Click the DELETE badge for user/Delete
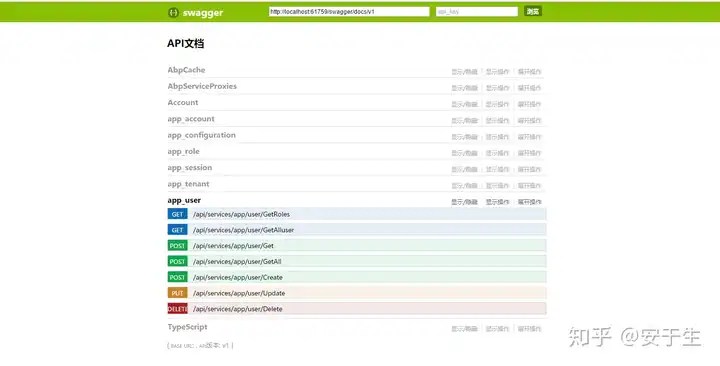Viewport: 720px width, 366px height. (177, 309)
